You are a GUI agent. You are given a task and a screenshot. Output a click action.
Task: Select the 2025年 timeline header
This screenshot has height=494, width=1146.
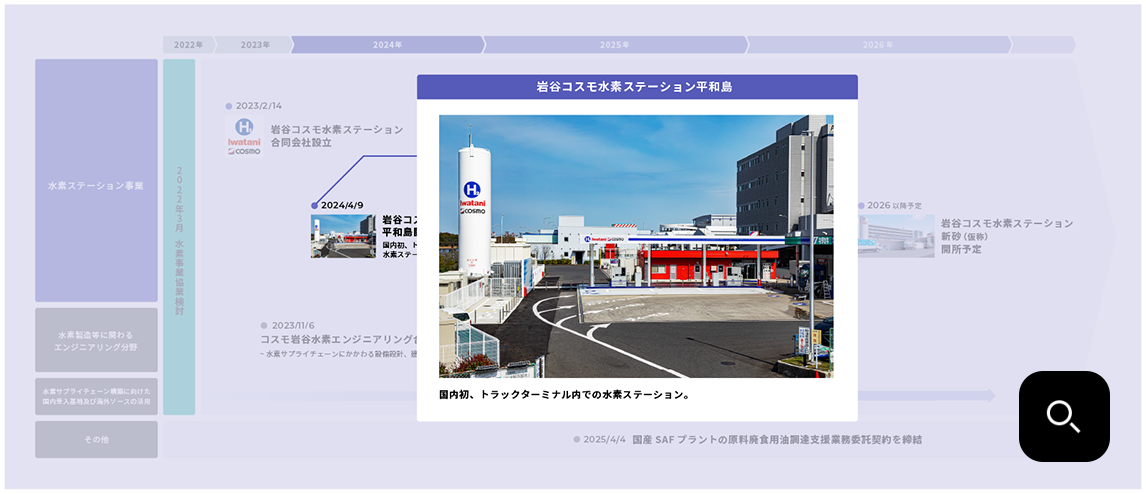pos(615,45)
